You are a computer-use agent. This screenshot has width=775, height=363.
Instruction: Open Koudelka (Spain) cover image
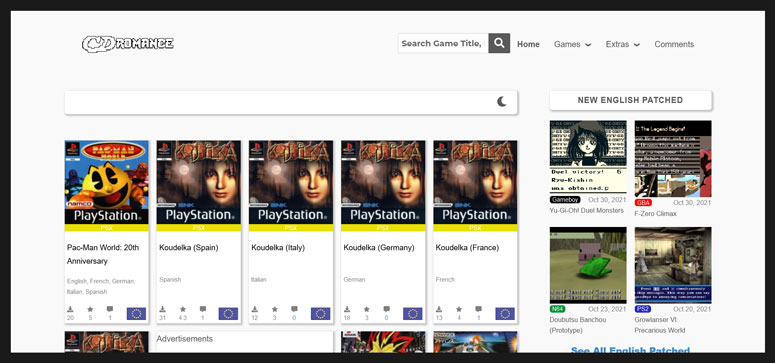click(199, 182)
